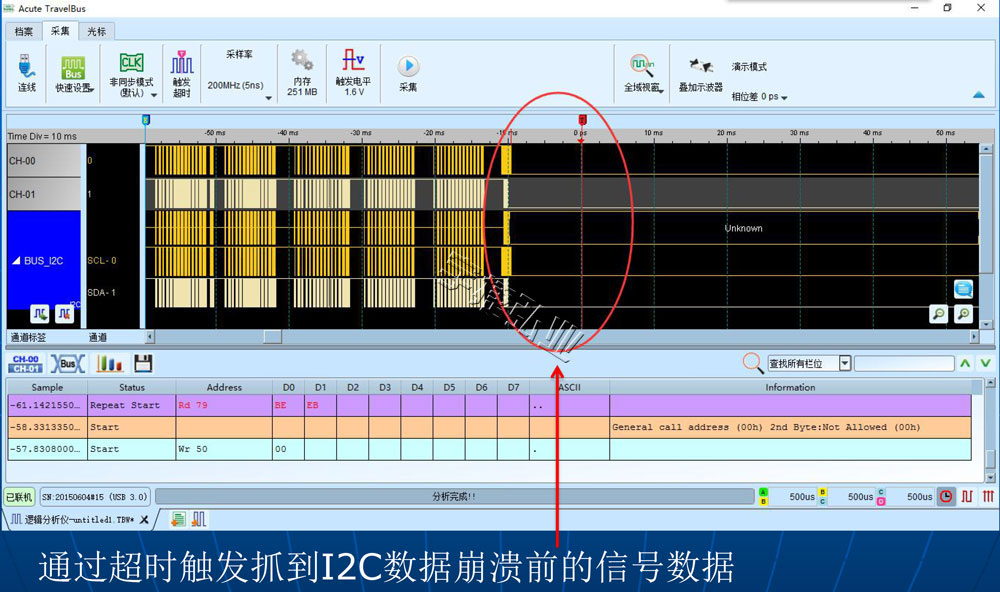1000x592 pixels.
Task: Switch to the 光标 tab
Action: (96, 31)
